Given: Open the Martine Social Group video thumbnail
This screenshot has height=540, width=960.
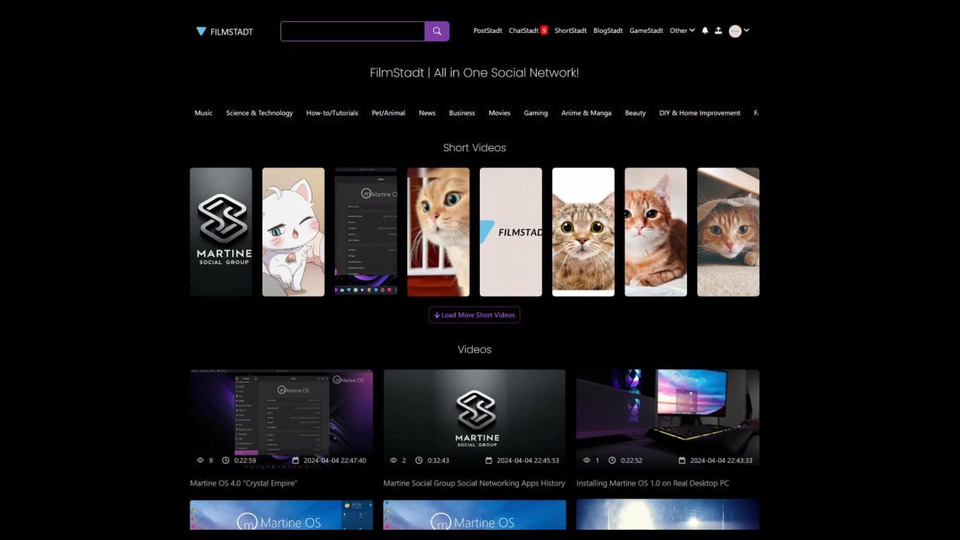Looking at the screenshot, I should click(x=474, y=418).
